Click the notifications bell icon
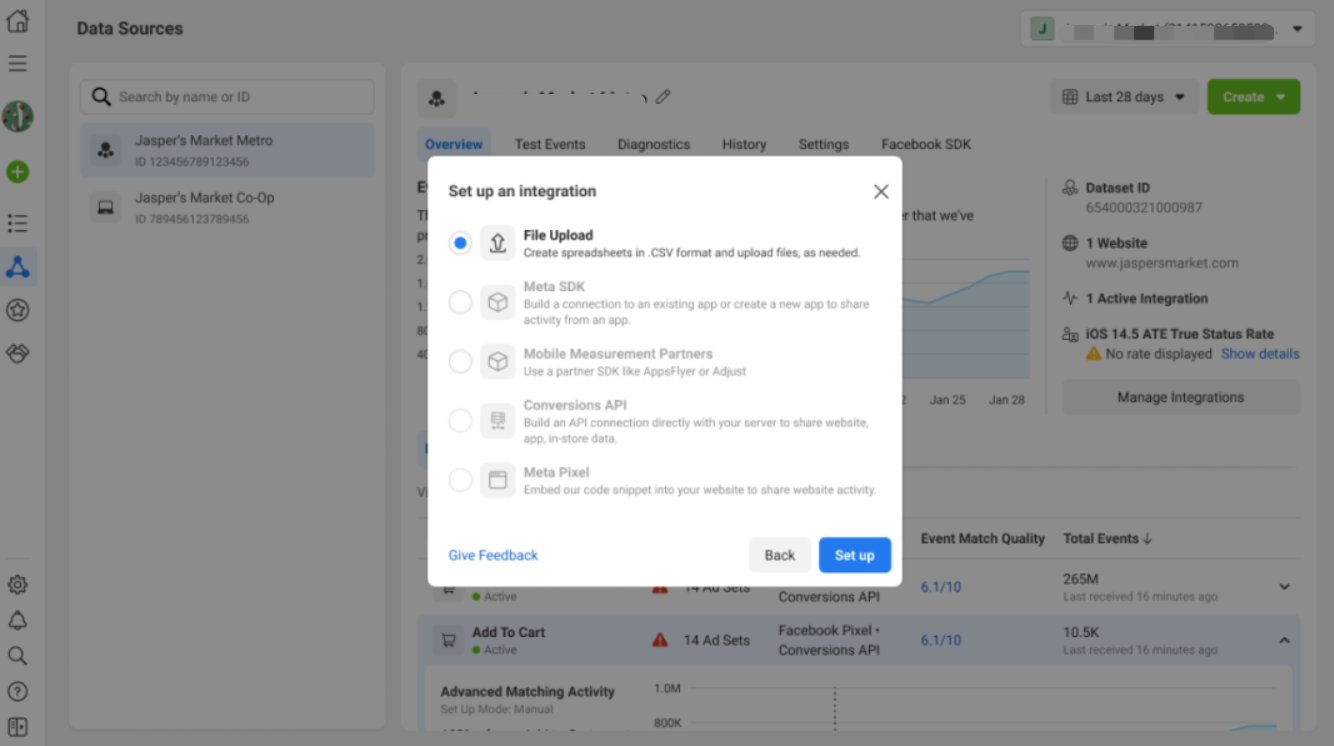Viewport: 1334px width, 746px height. pos(18,621)
